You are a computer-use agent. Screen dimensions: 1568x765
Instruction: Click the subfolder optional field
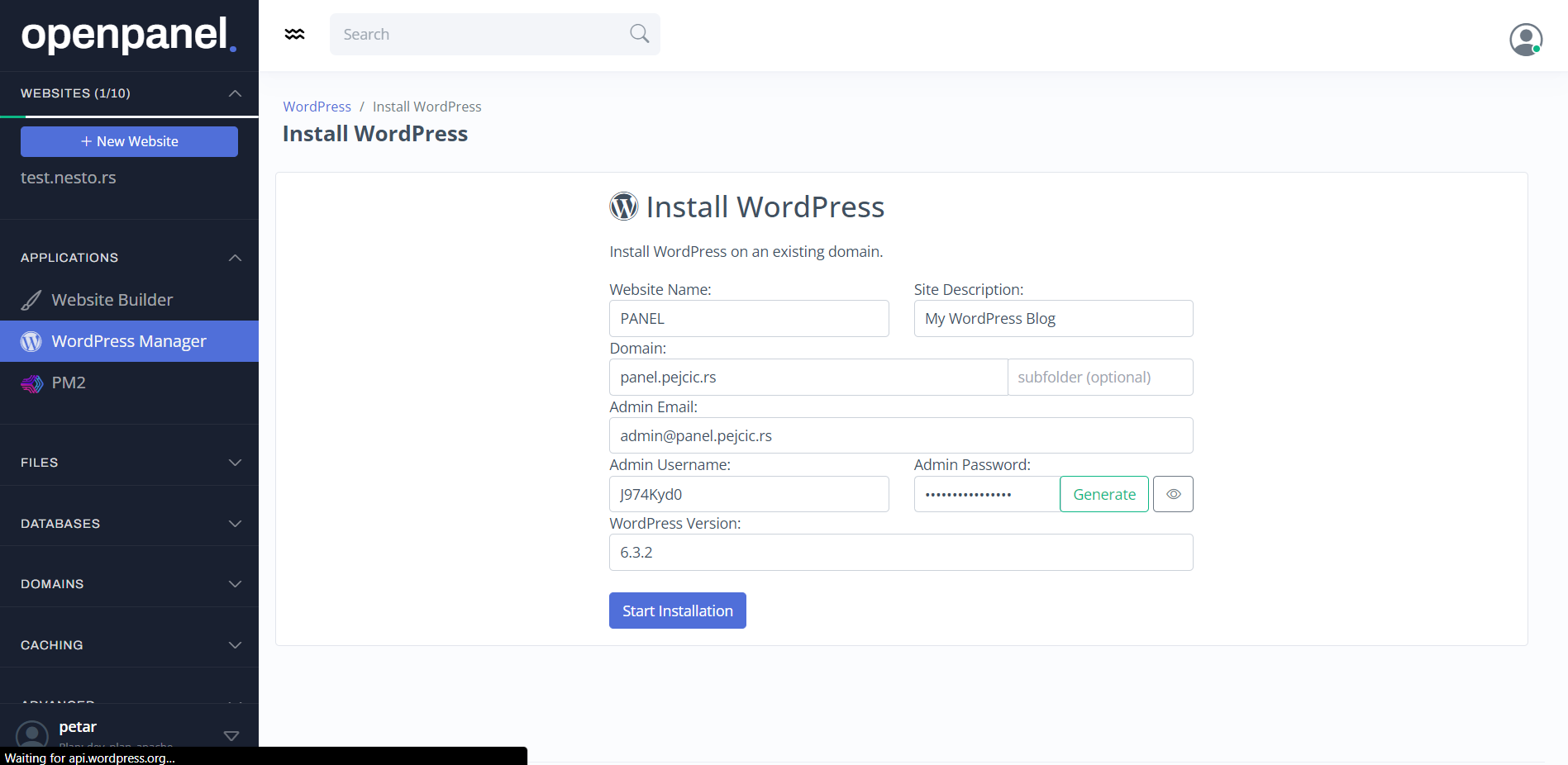(x=1100, y=377)
